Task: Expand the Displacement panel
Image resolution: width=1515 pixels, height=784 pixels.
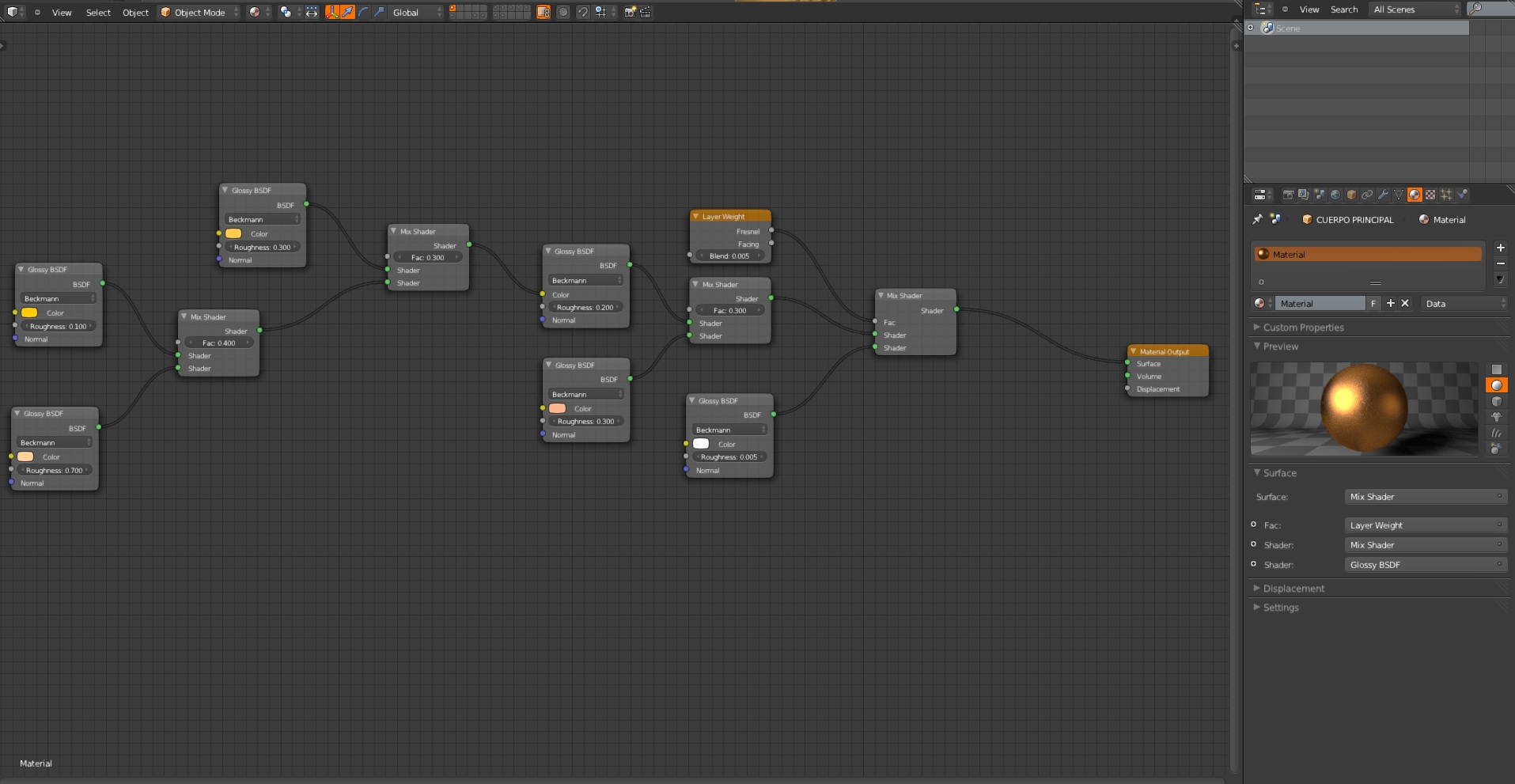Action: click(1293, 589)
